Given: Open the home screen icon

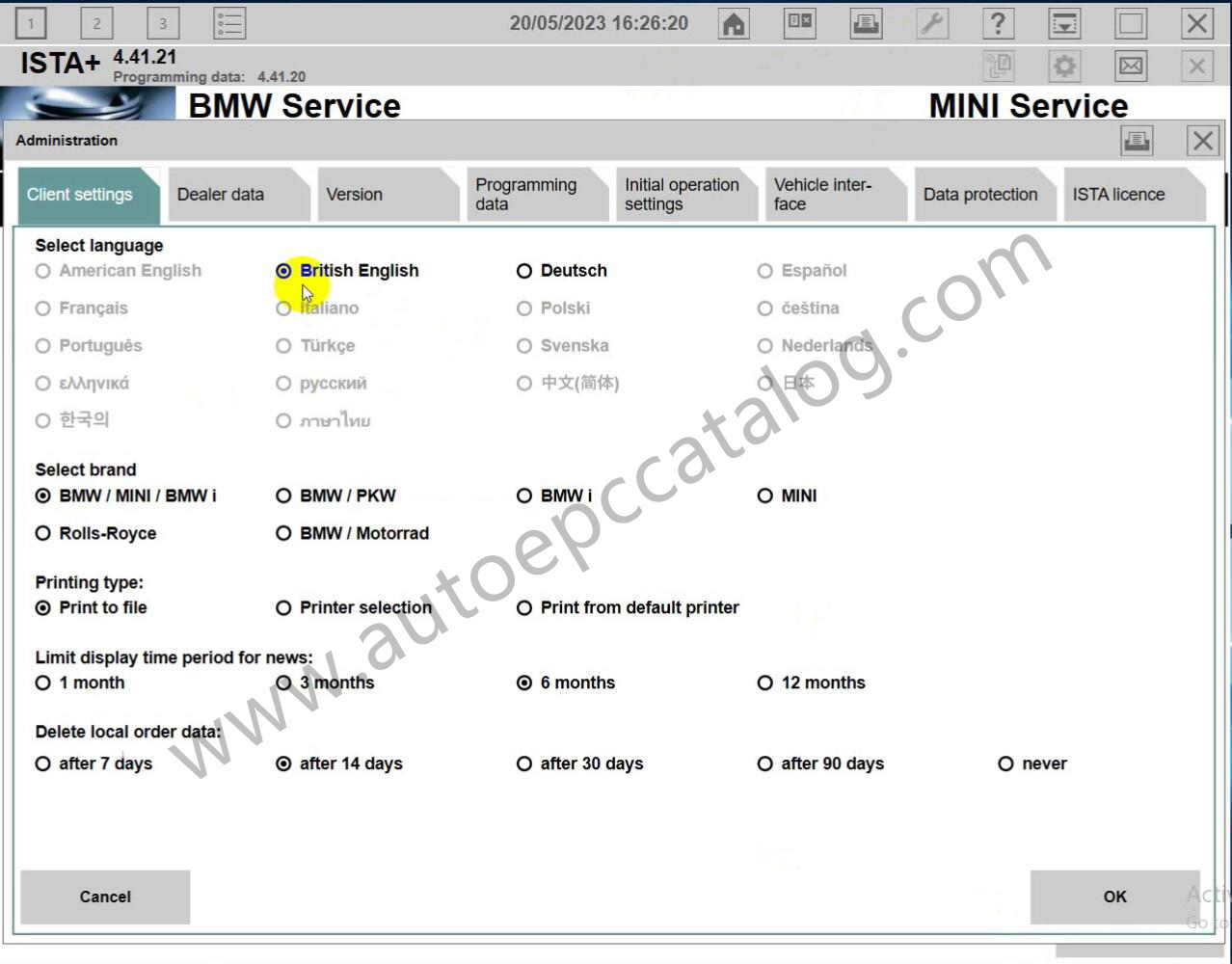Looking at the screenshot, I should pyautogui.click(x=735, y=23).
